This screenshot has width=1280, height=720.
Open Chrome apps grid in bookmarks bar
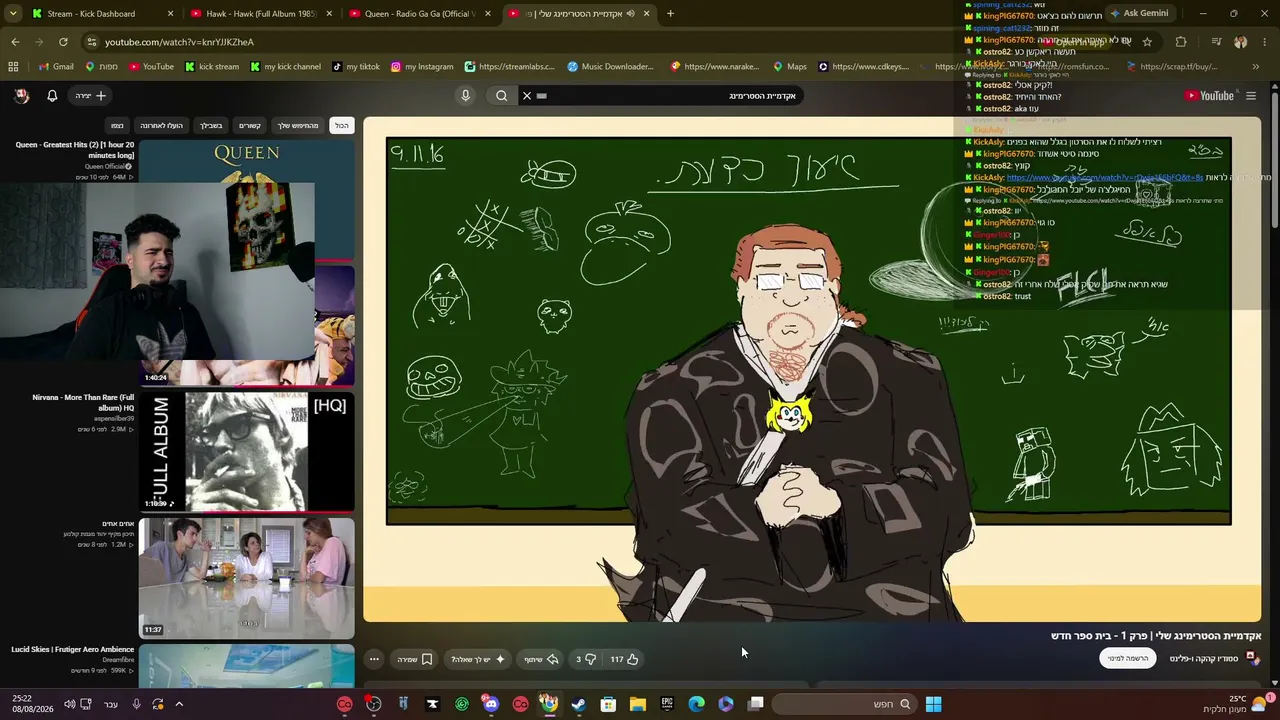tap(13, 67)
